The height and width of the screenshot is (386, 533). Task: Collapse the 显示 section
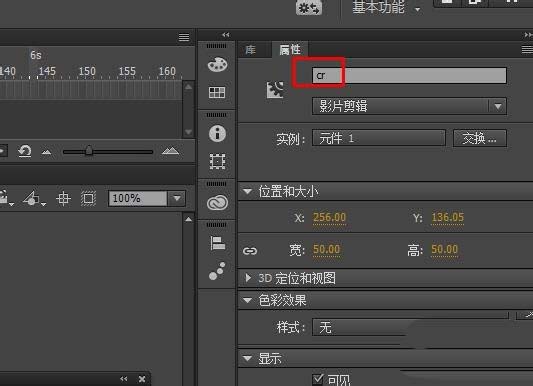pos(247,358)
